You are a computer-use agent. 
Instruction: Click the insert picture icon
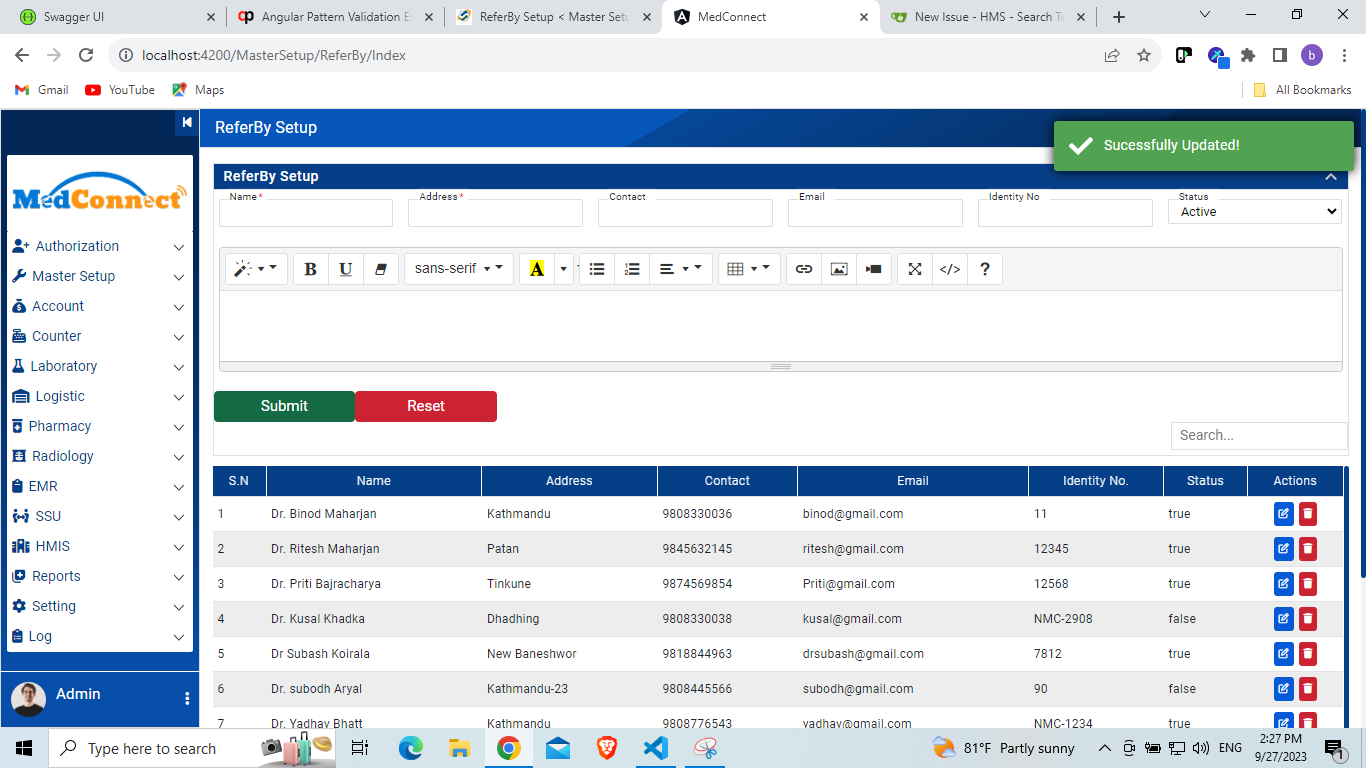pyautogui.click(x=839, y=269)
